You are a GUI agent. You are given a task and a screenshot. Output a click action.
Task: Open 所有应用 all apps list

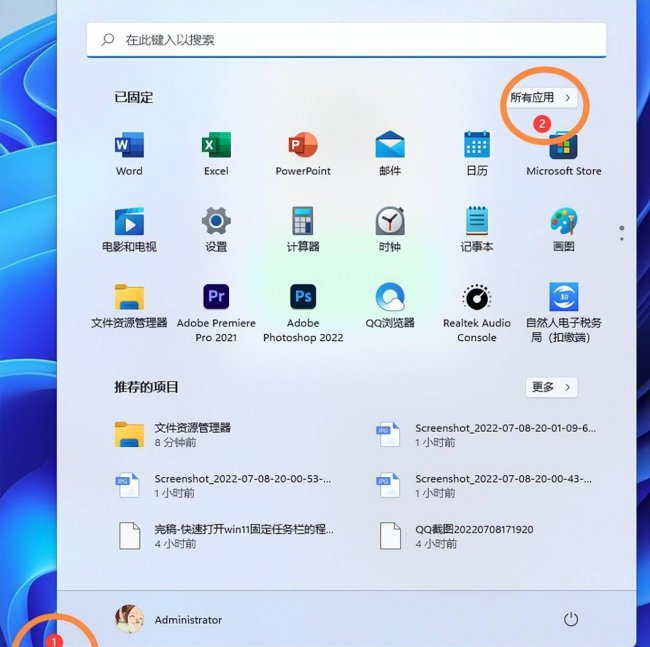pos(542,98)
